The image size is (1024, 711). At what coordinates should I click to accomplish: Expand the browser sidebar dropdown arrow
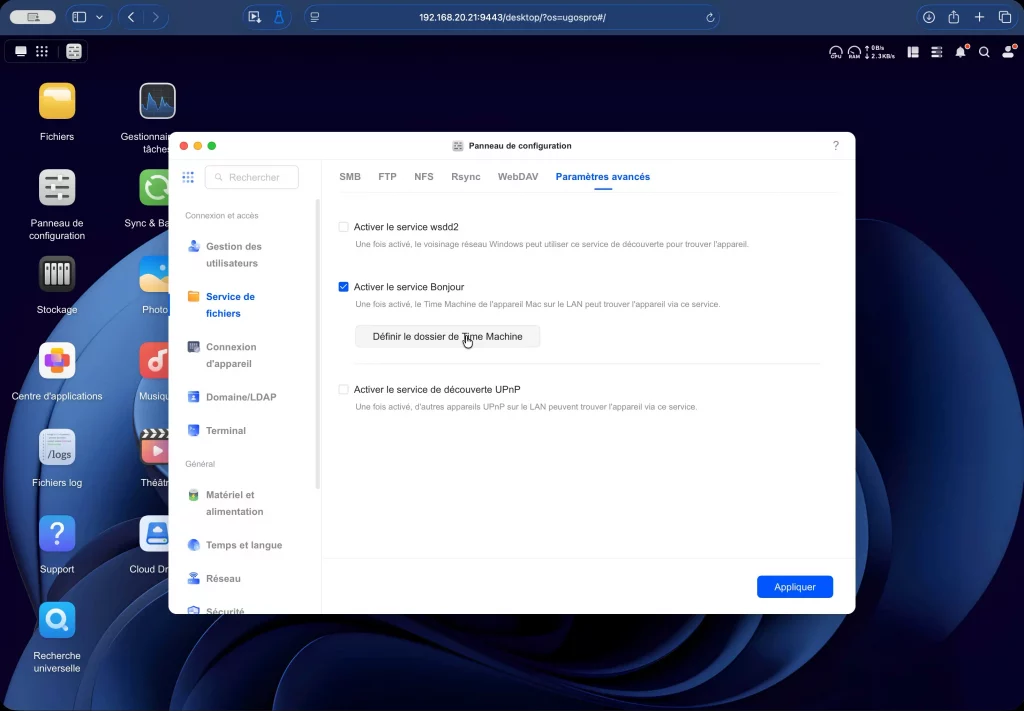99,17
